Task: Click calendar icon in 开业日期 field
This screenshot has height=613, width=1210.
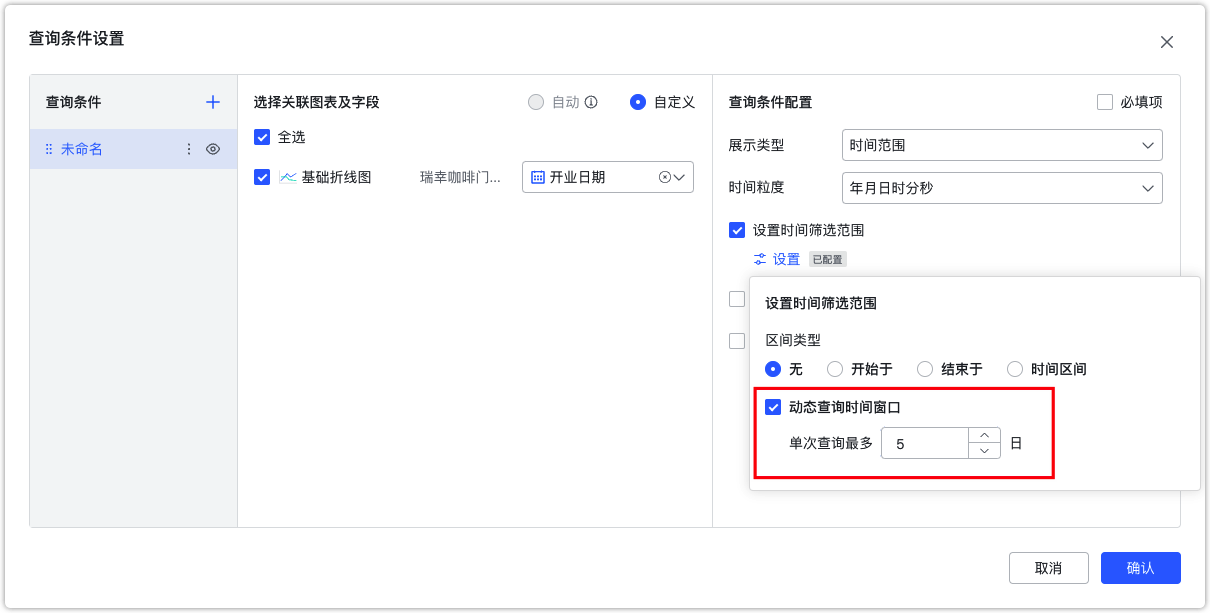Action: click(538, 177)
